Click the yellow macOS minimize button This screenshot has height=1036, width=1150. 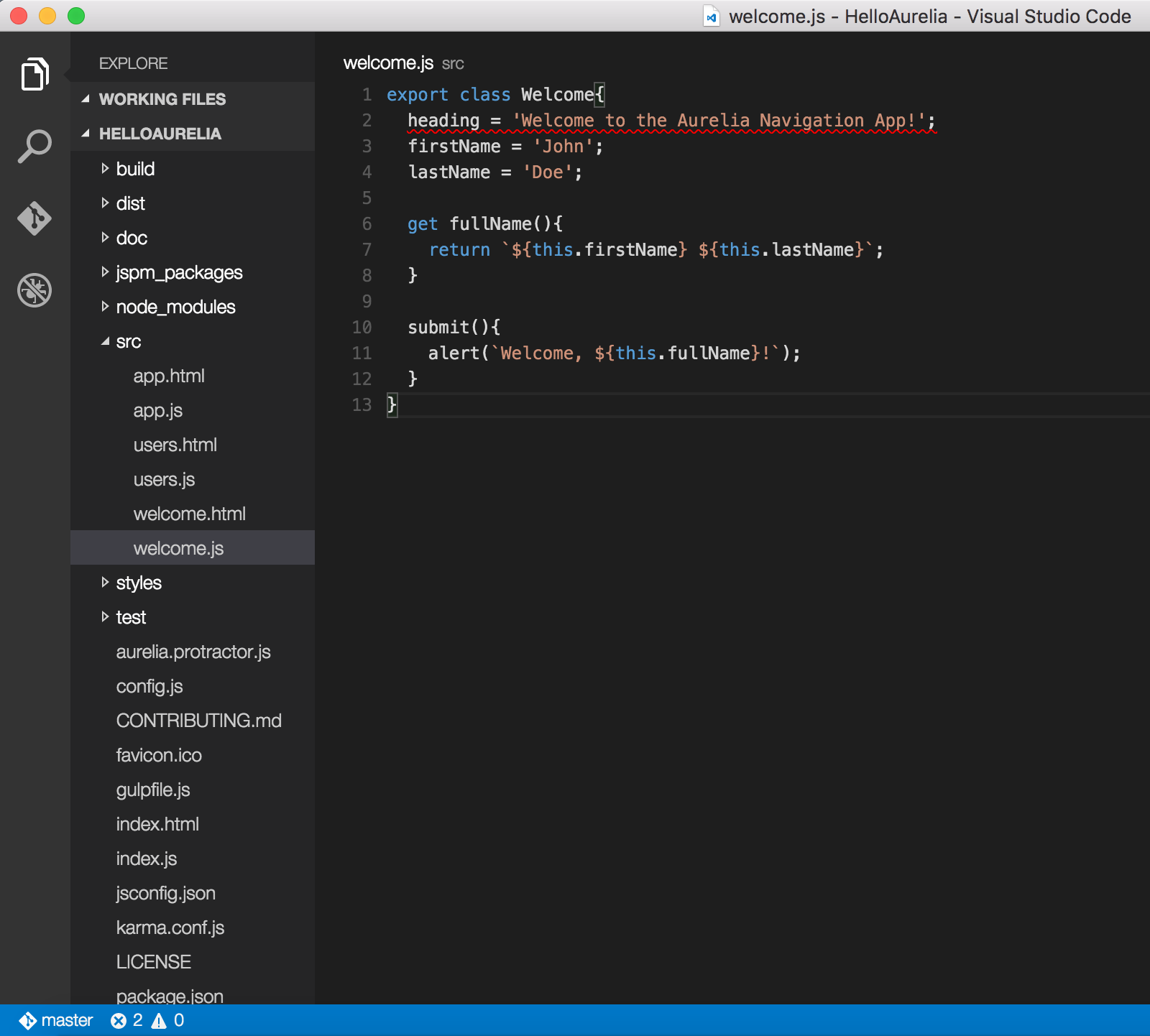coord(47,16)
